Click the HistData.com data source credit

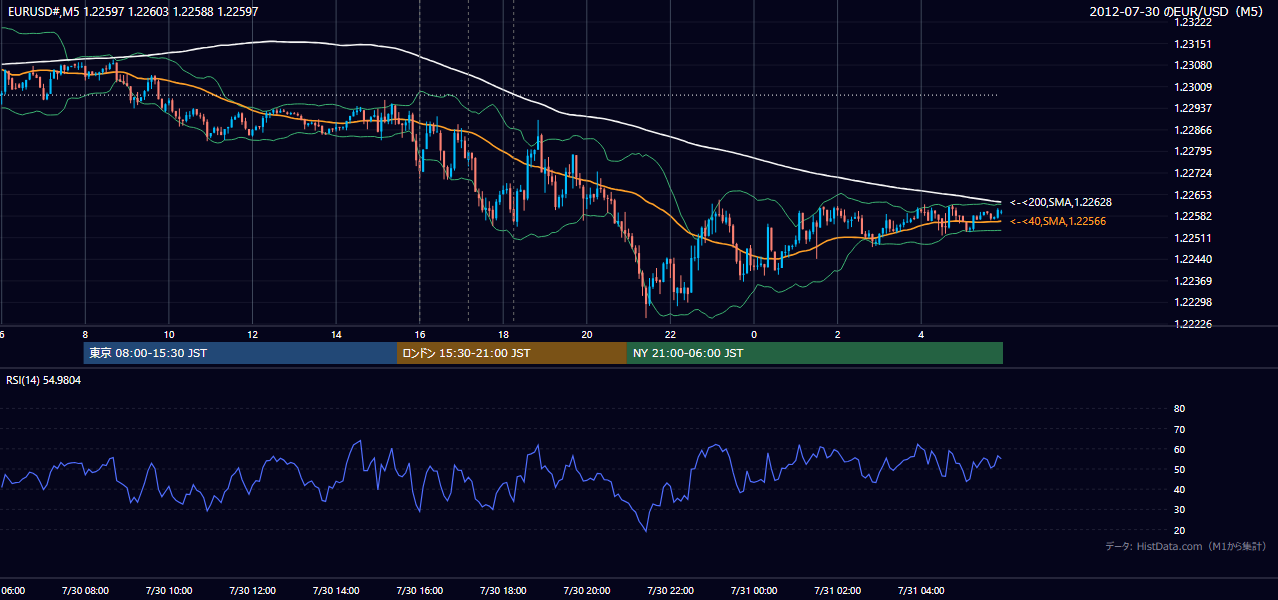pyautogui.click(x=1186, y=546)
